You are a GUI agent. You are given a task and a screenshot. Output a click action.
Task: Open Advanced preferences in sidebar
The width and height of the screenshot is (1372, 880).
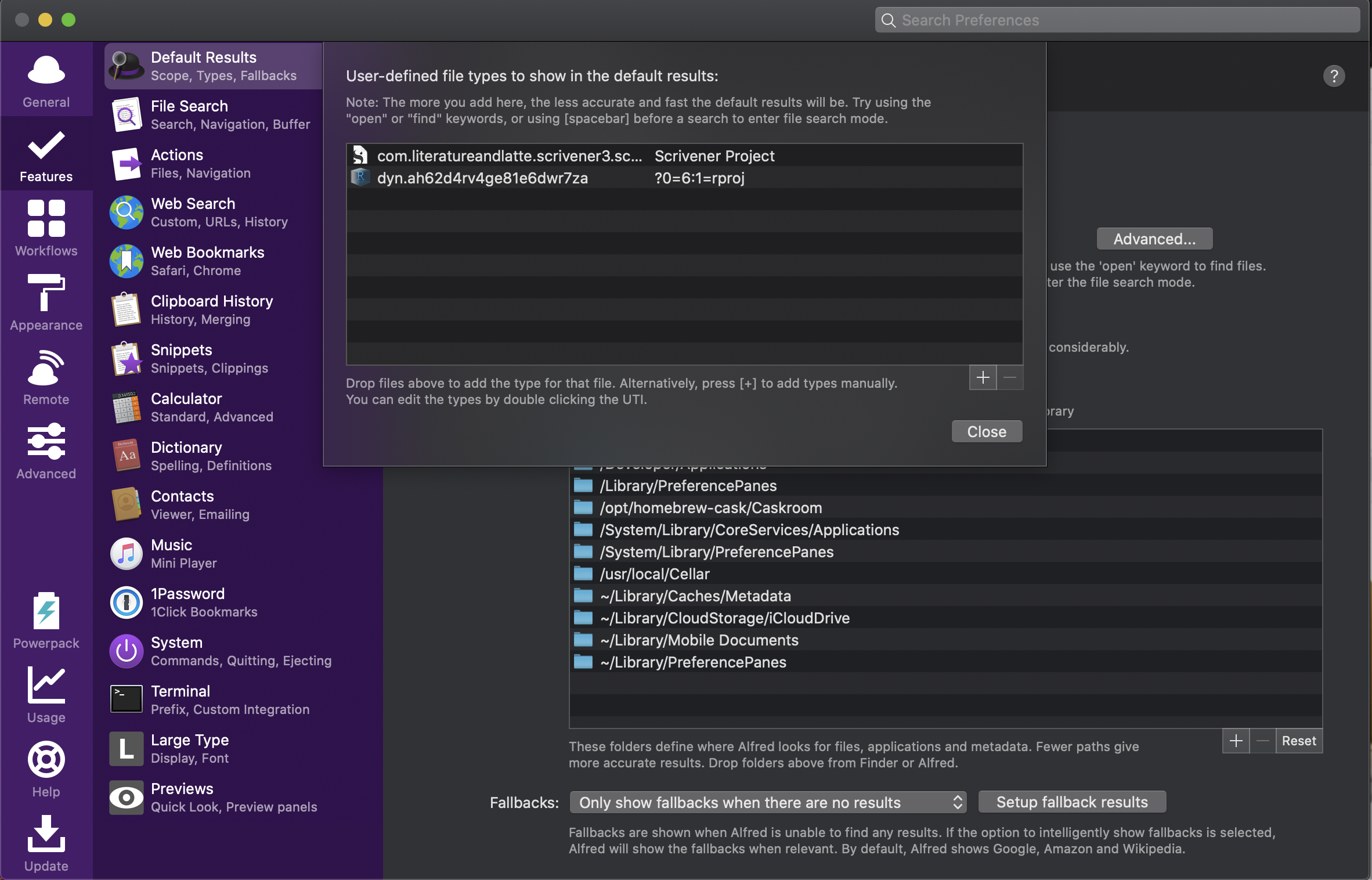pyautogui.click(x=46, y=452)
